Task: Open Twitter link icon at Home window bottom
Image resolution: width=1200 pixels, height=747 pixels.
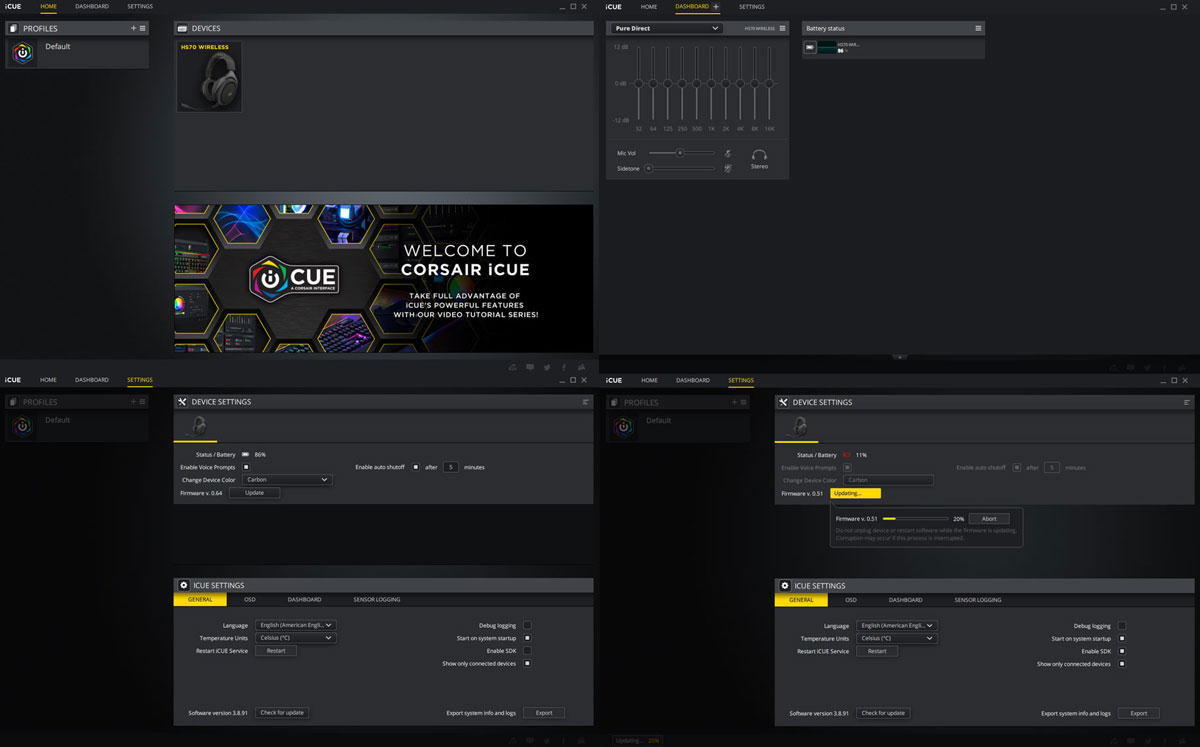Action: (x=546, y=367)
